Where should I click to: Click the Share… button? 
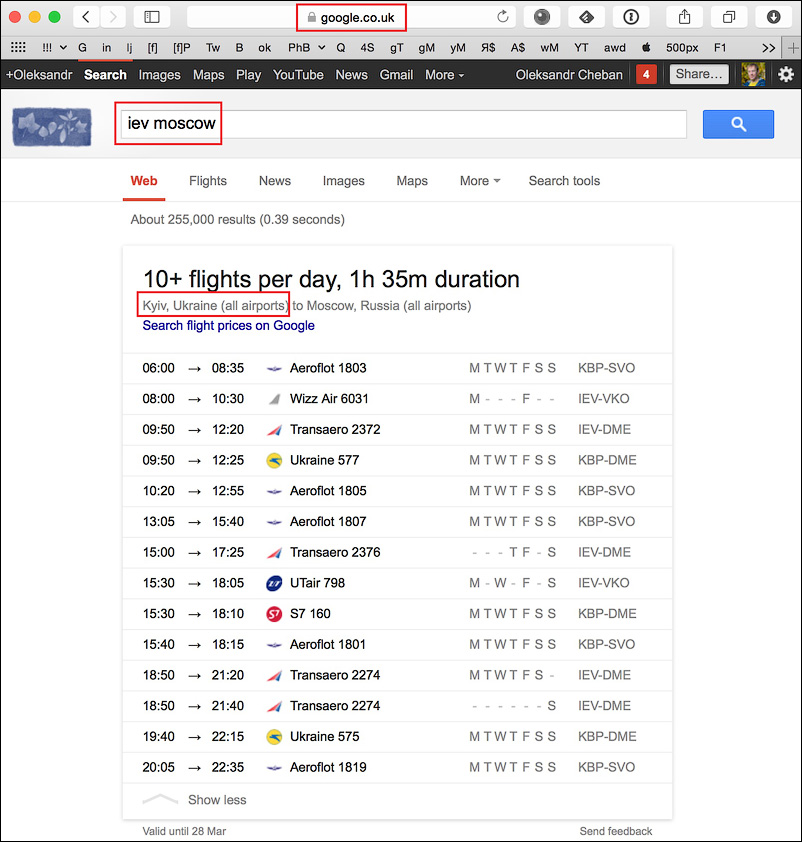(x=699, y=75)
